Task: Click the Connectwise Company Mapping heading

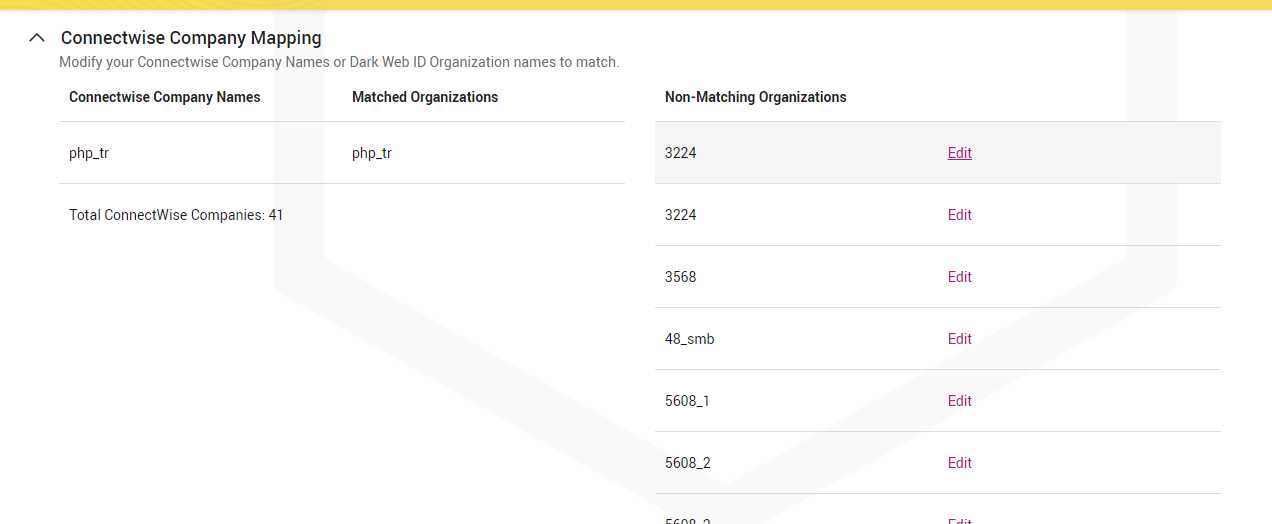Action: (x=191, y=38)
